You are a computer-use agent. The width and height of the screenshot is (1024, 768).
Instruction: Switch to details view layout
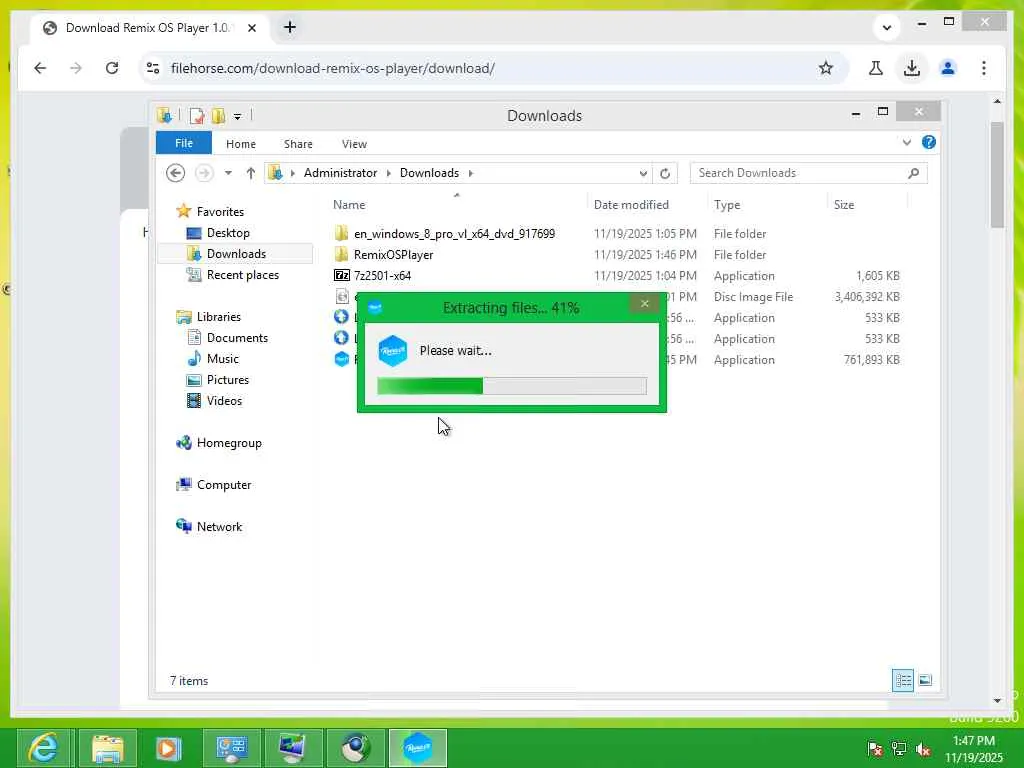(903, 680)
